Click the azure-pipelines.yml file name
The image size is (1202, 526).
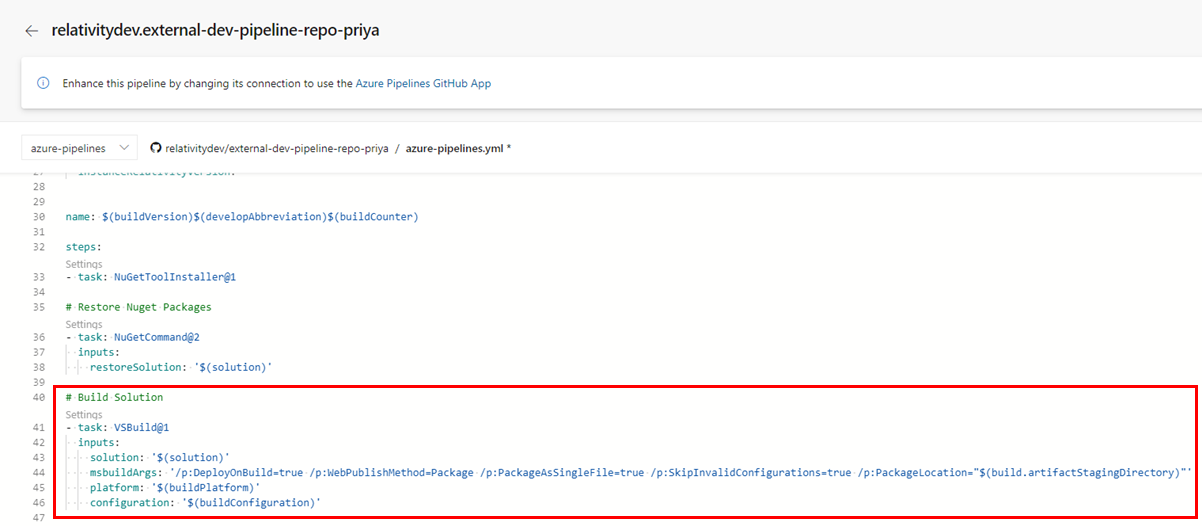click(455, 148)
